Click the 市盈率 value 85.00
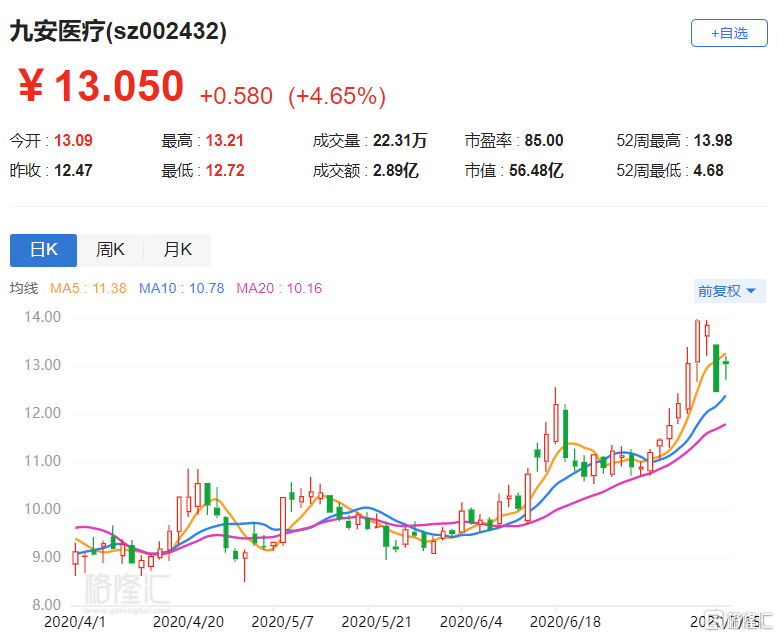 (x=544, y=141)
